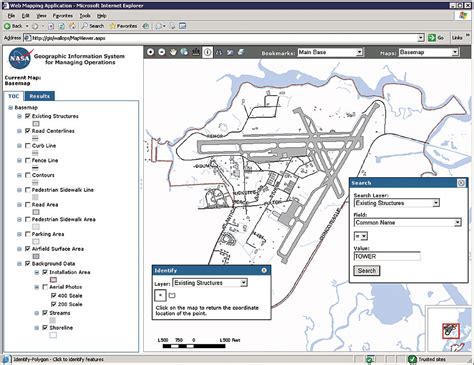Screen dimensions: 474x365
Task: Click the full extent globe icon
Action: (x=184, y=52)
